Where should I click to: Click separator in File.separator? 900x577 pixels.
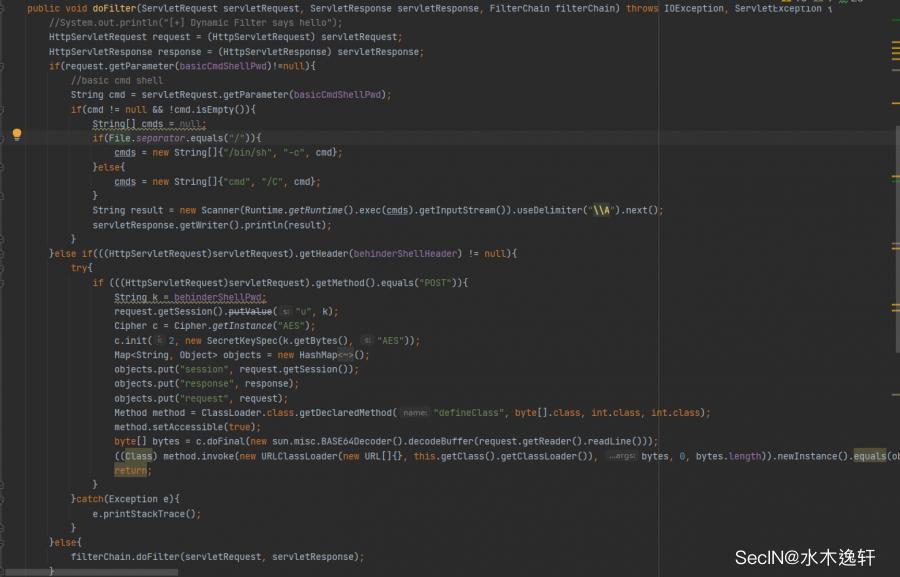pyautogui.click(x=160, y=138)
